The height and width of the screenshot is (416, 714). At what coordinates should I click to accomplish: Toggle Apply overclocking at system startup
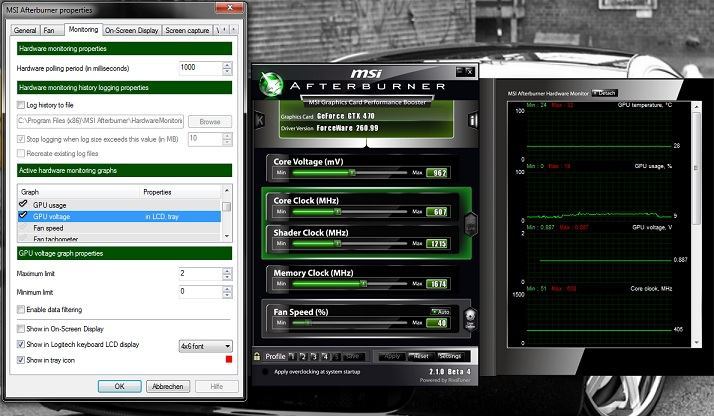(265, 372)
